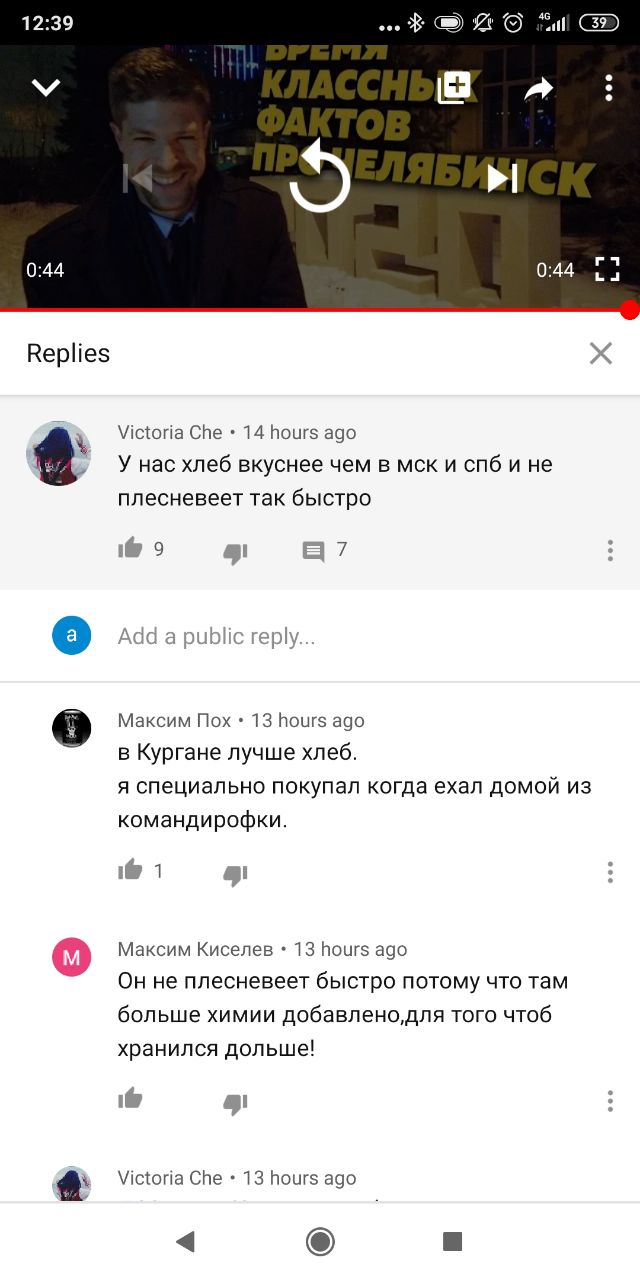
Task: Open options for Максим Пох's reply
Action: click(610, 872)
